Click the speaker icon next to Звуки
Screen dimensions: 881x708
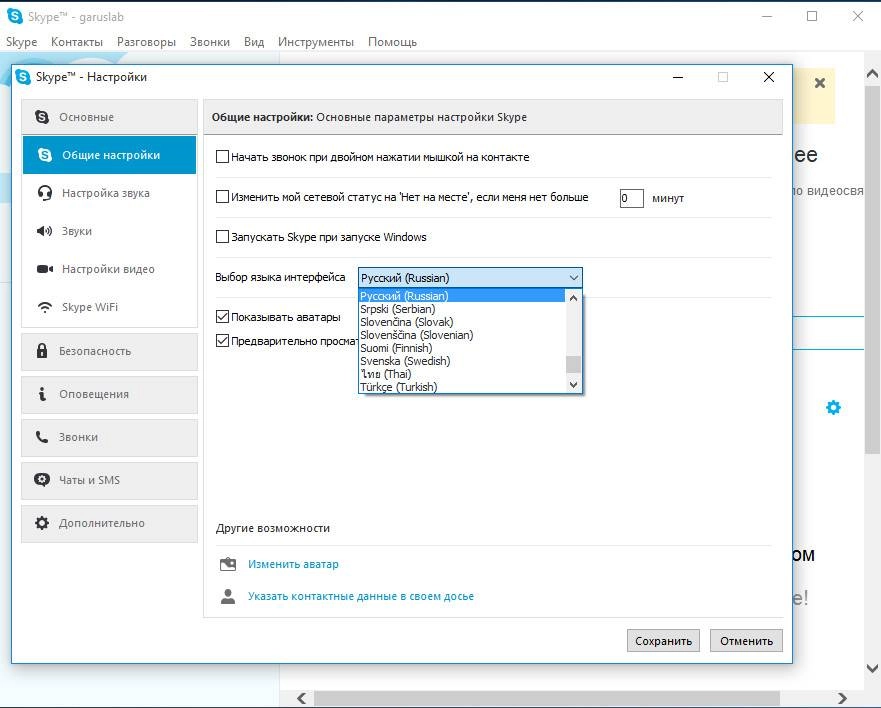(x=44, y=231)
